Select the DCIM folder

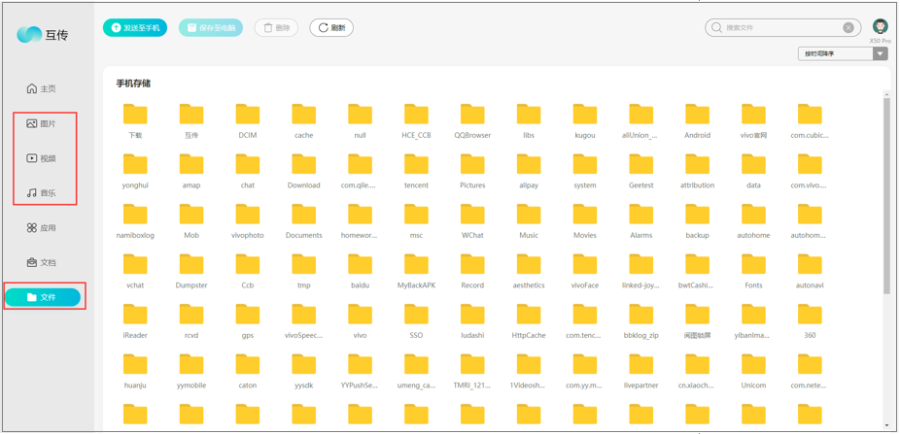point(248,121)
